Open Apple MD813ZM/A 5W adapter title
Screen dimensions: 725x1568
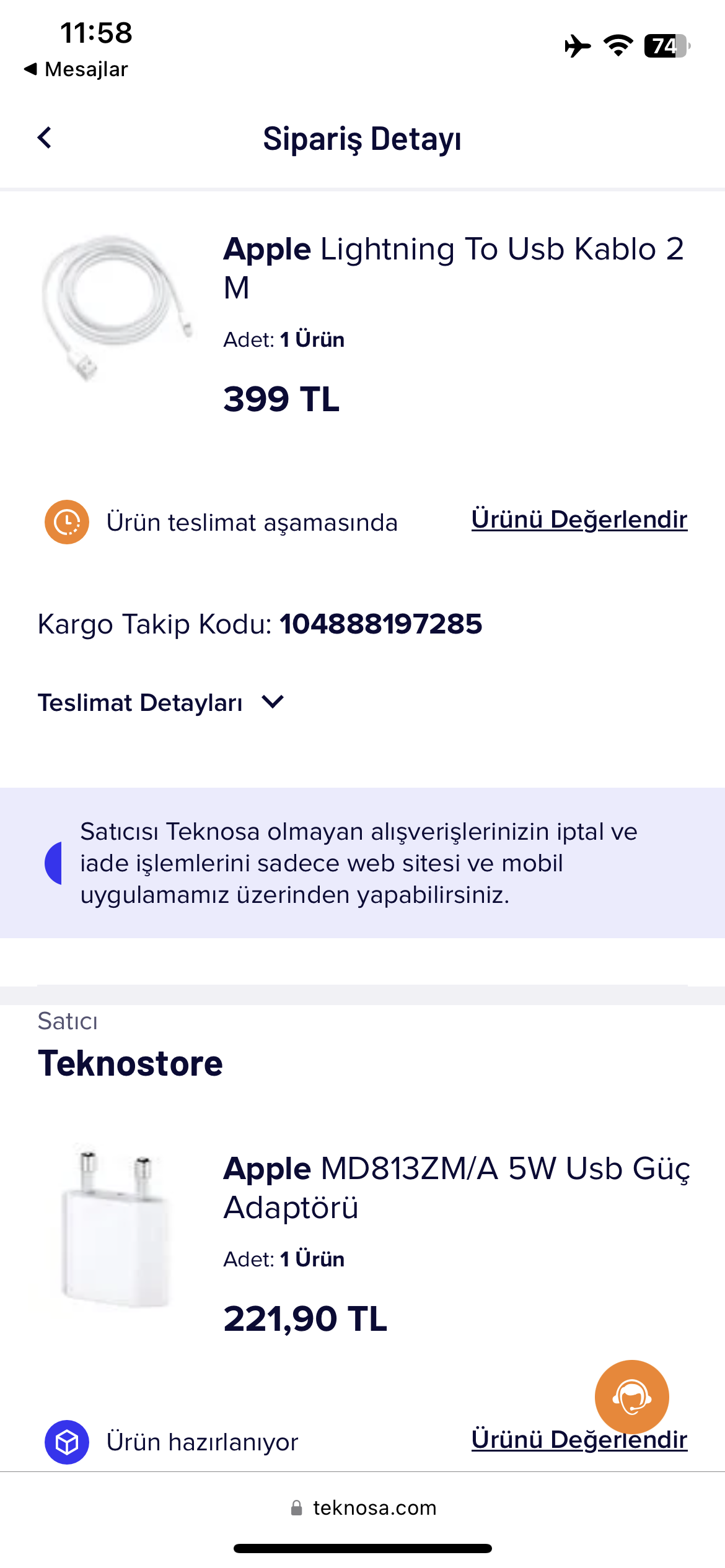(x=457, y=1188)
